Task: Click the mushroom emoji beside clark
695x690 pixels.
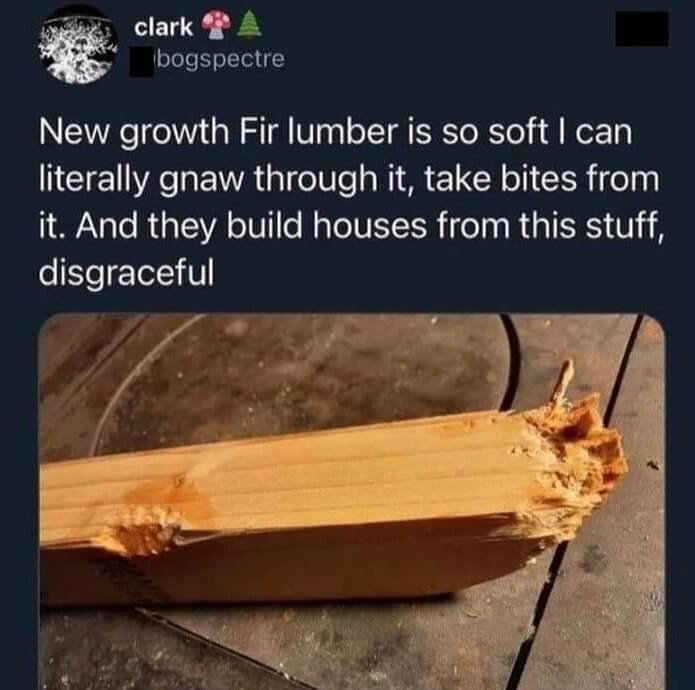Action: tap(217, 25)
